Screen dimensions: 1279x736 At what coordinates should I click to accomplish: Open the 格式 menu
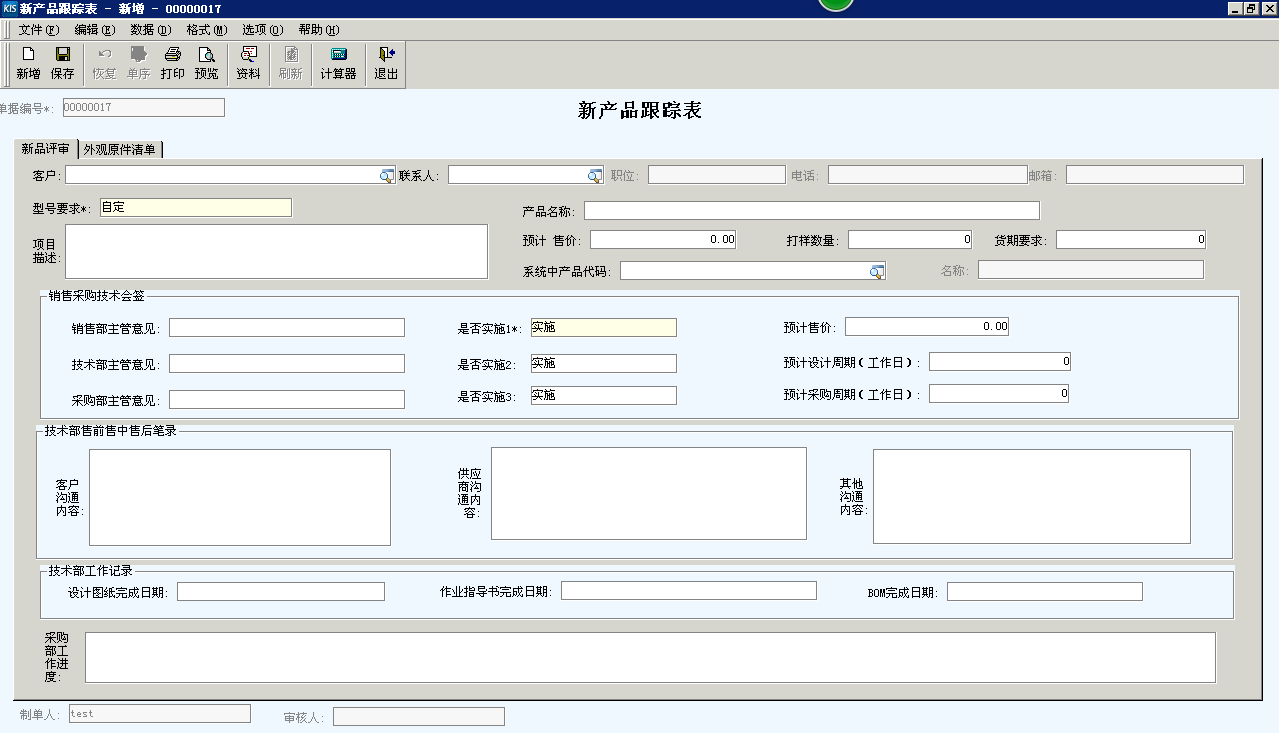point(206,30)
